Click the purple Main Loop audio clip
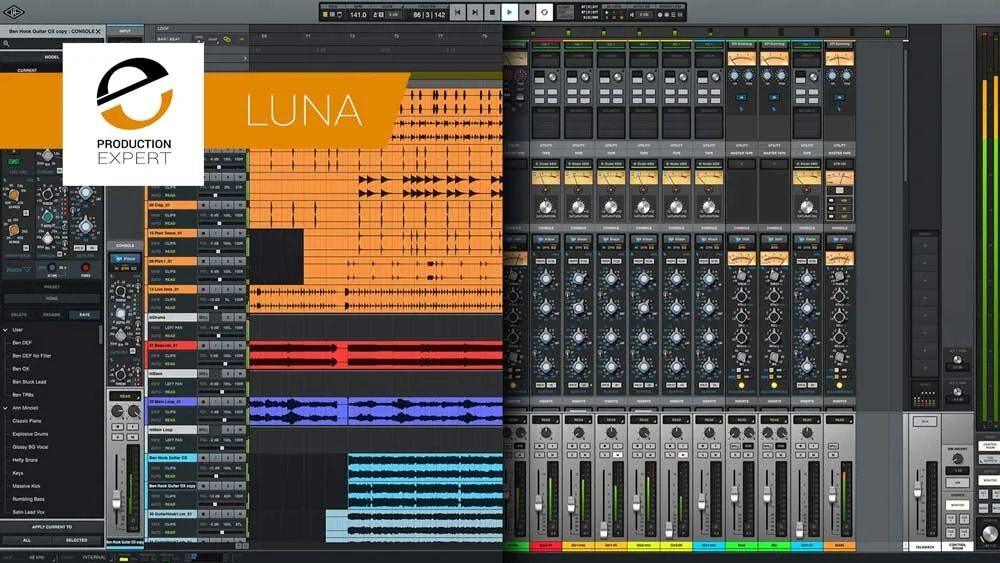The width and height of the screenshot is (1000, 563). 376,411
